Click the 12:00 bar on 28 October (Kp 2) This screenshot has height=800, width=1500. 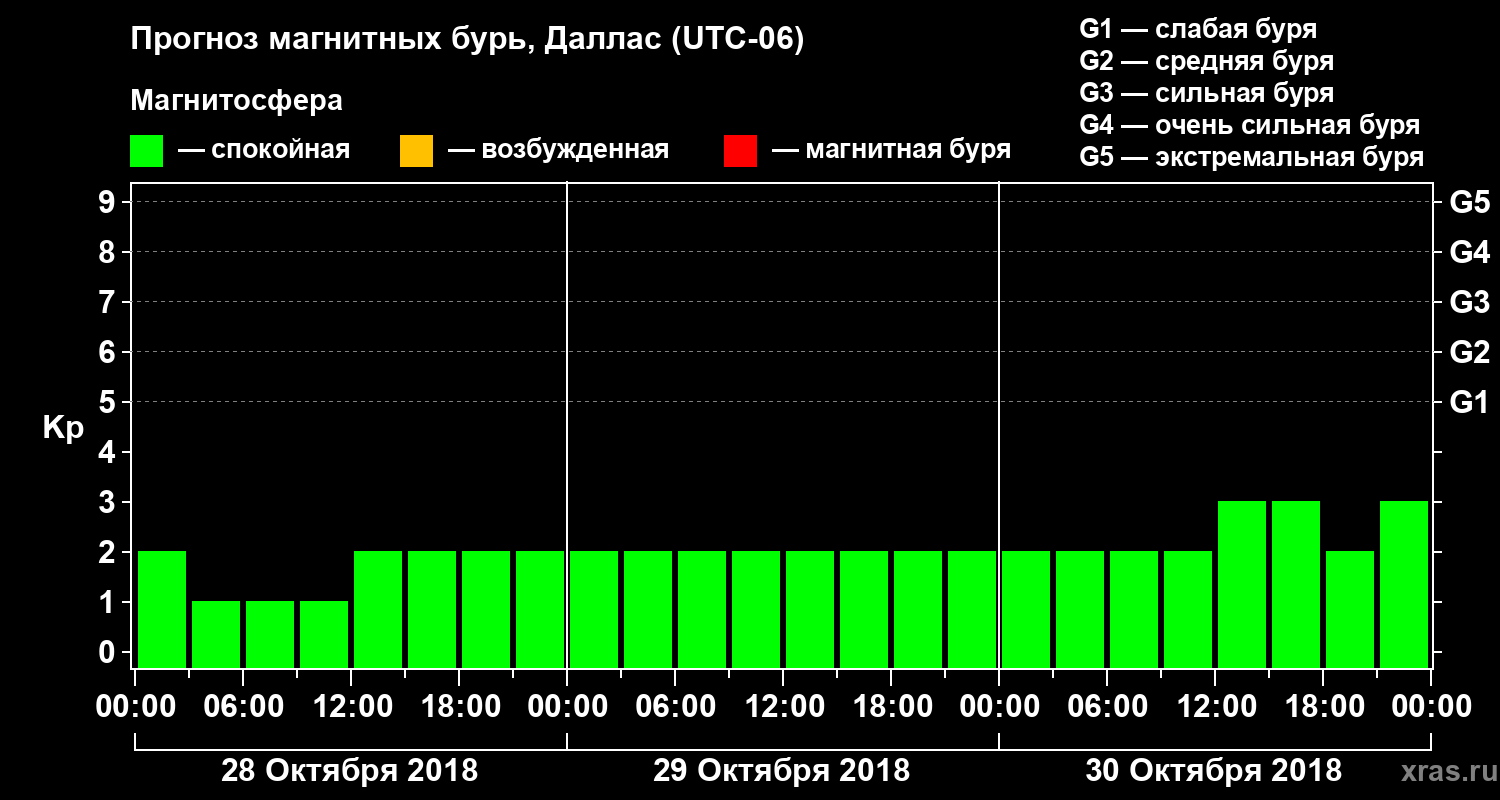(x=378, y=609)
